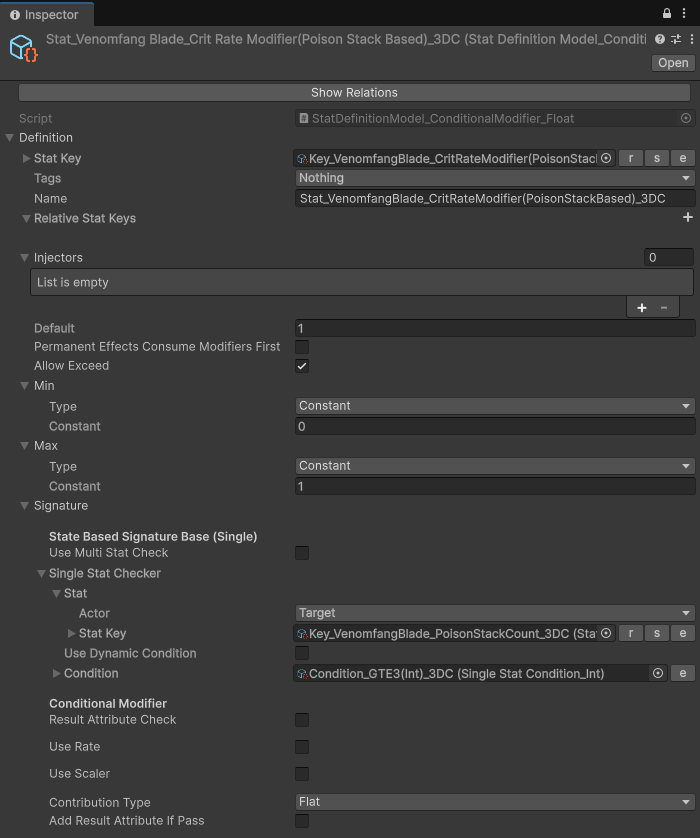Collapse the Stat foldout under Single Stat Checker
The height and width of the screenshot is (838, 700).
56,593
